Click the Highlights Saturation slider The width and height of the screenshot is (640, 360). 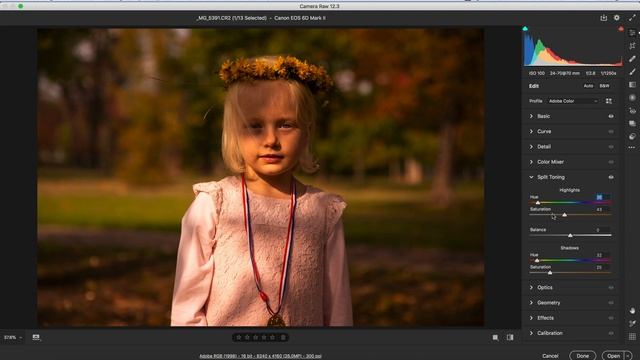click(x=570, y=215)
